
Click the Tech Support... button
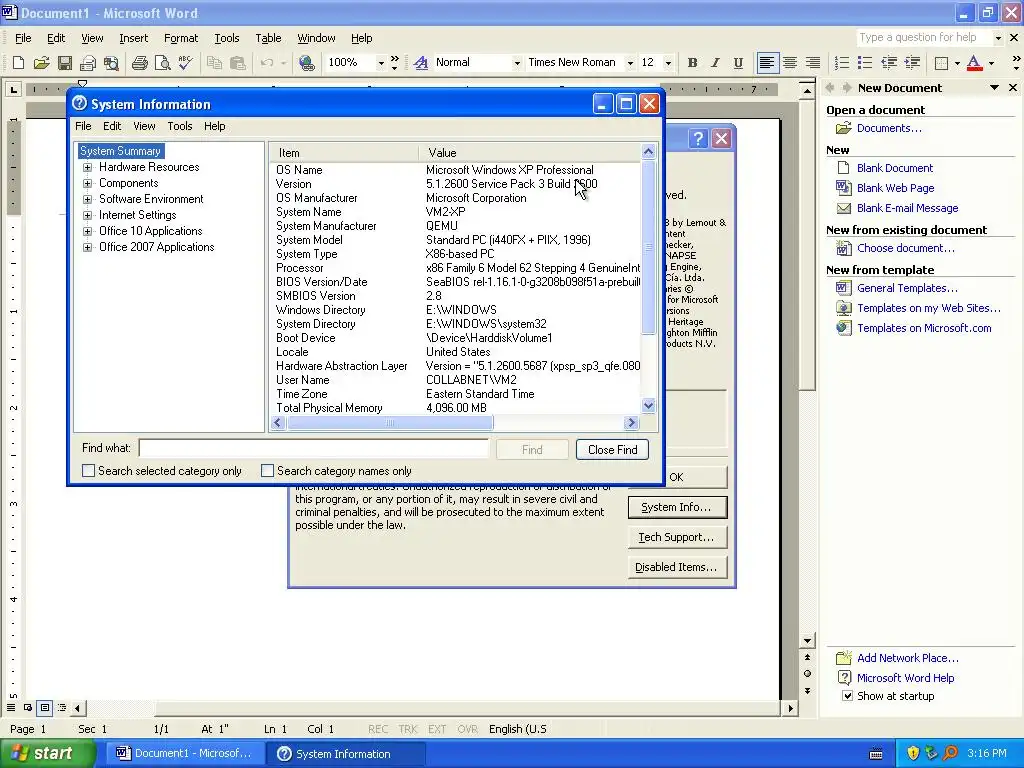tap(677, 537)
